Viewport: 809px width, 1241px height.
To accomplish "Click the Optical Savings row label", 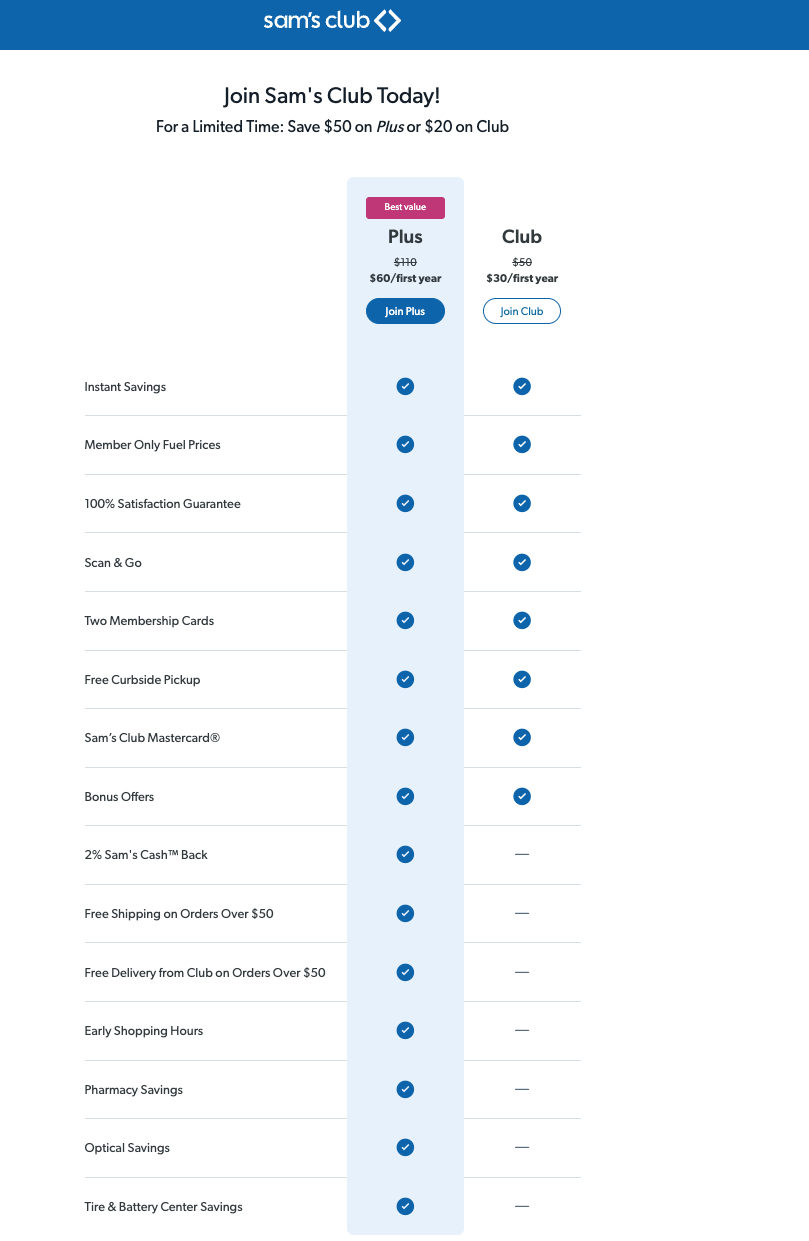I will pos(127,1148).
